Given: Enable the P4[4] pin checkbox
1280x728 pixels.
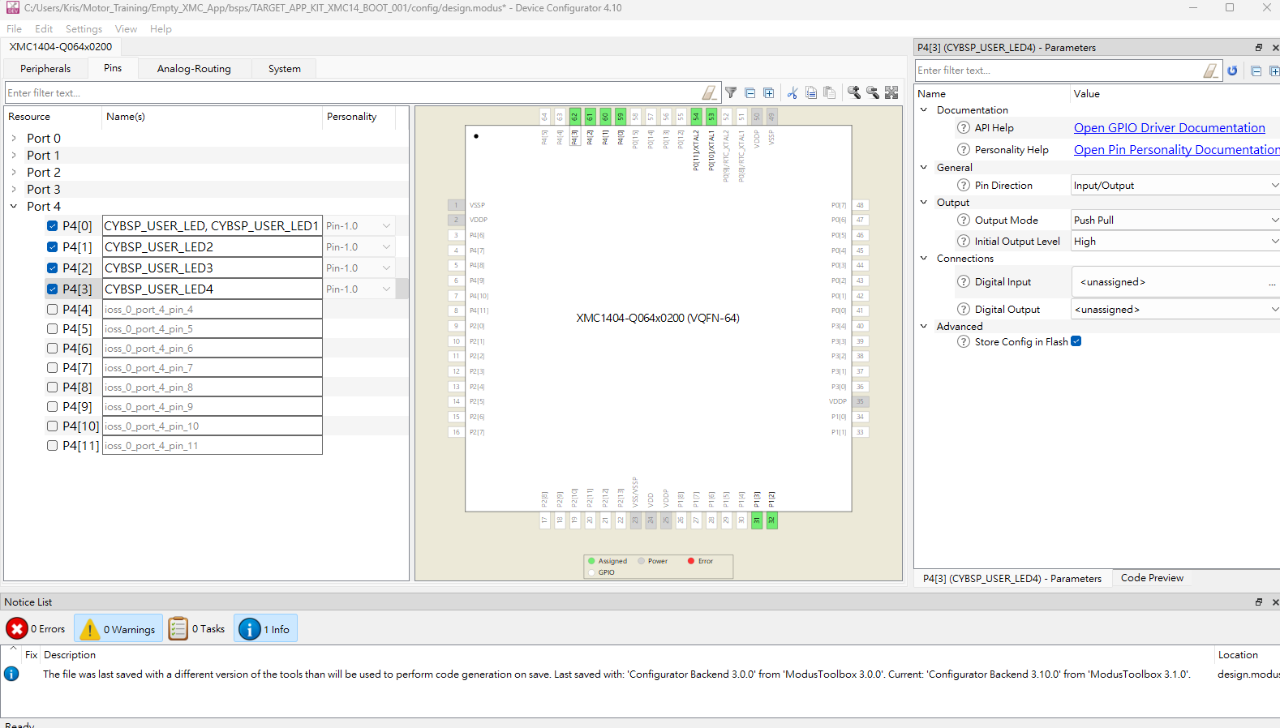Looking at the screenshot, I should 52,309.
